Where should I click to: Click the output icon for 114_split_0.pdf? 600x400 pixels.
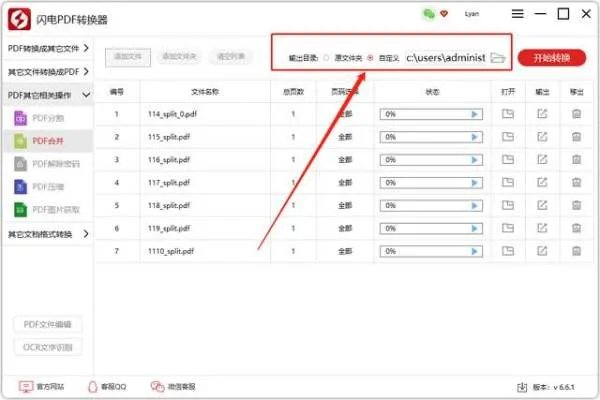coord(542,114)
